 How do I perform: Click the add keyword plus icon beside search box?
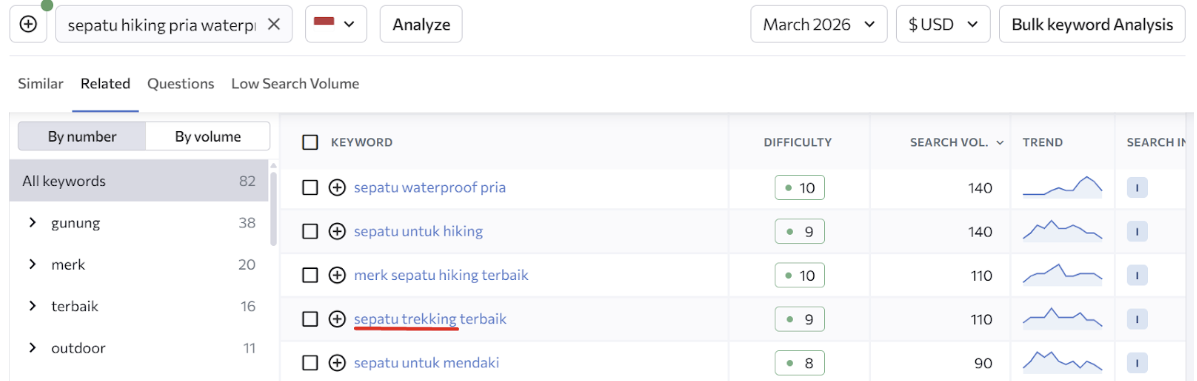click(28, 24)
